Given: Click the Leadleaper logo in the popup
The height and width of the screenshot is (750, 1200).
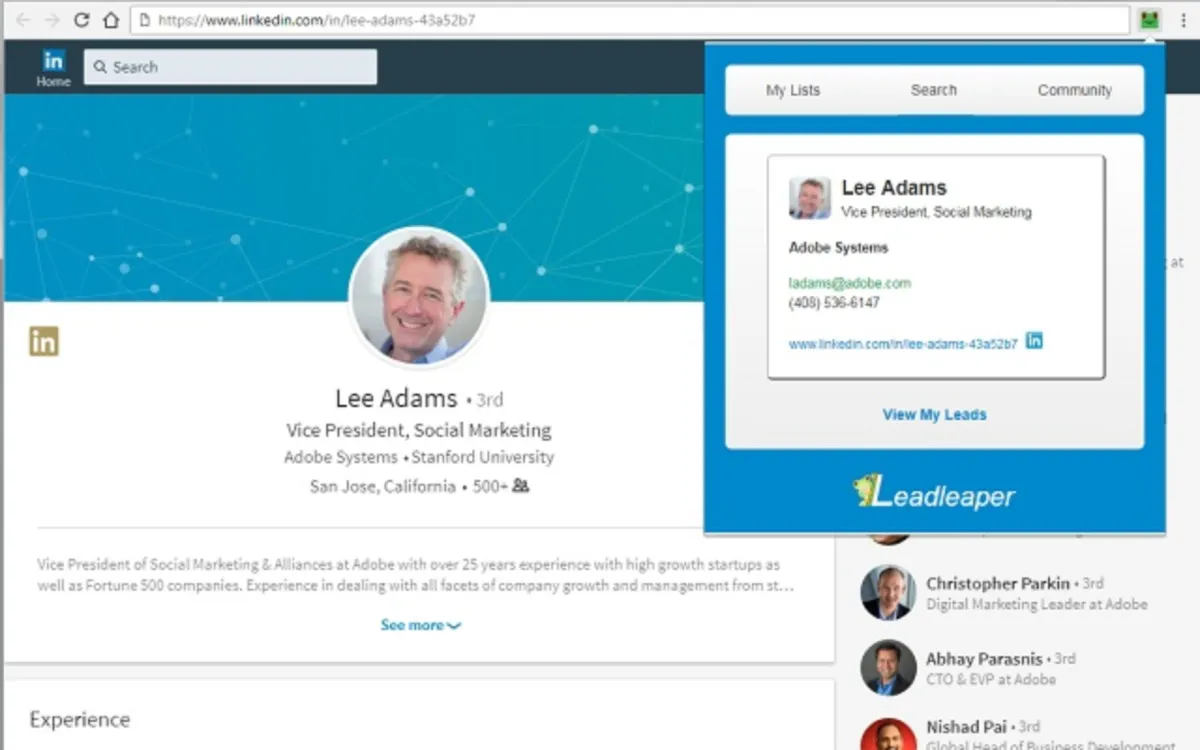Looking at the screenshot, I should [934, 492].
